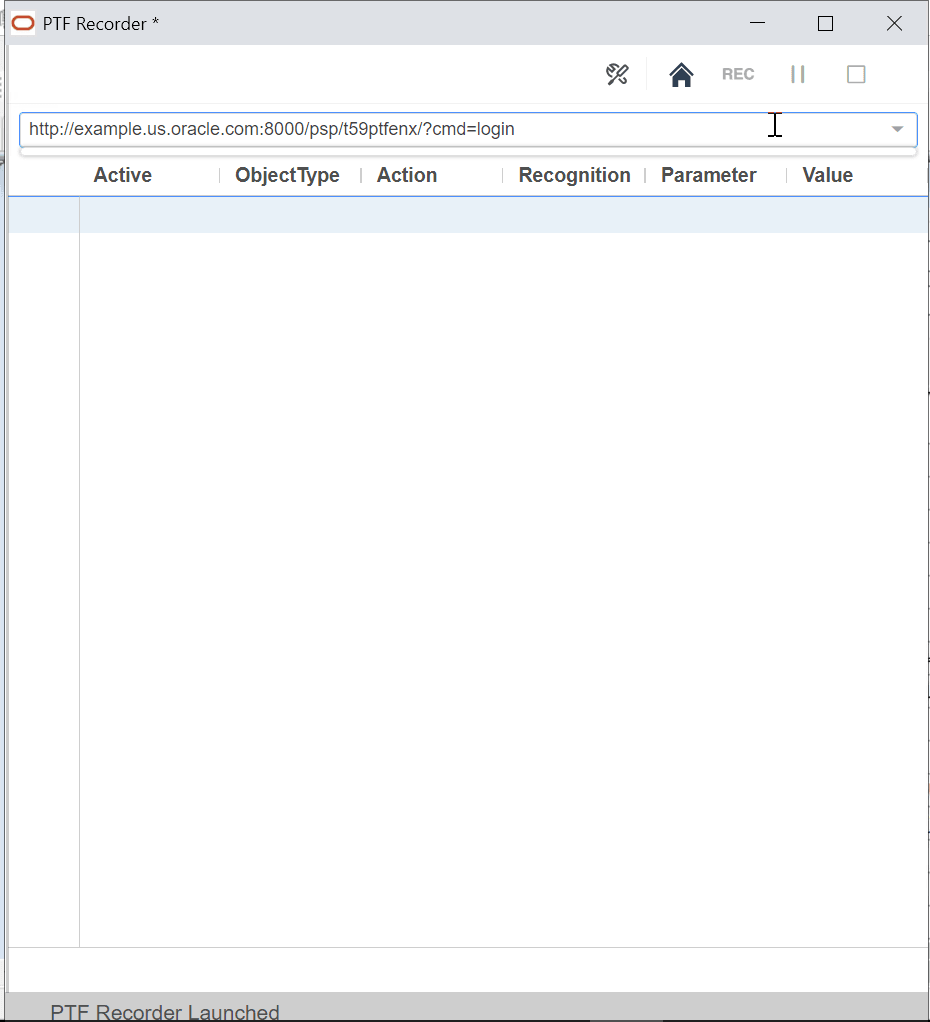Screen dimensions: 930x1022
Task: Click the Action column header
Action: [406, 175]
